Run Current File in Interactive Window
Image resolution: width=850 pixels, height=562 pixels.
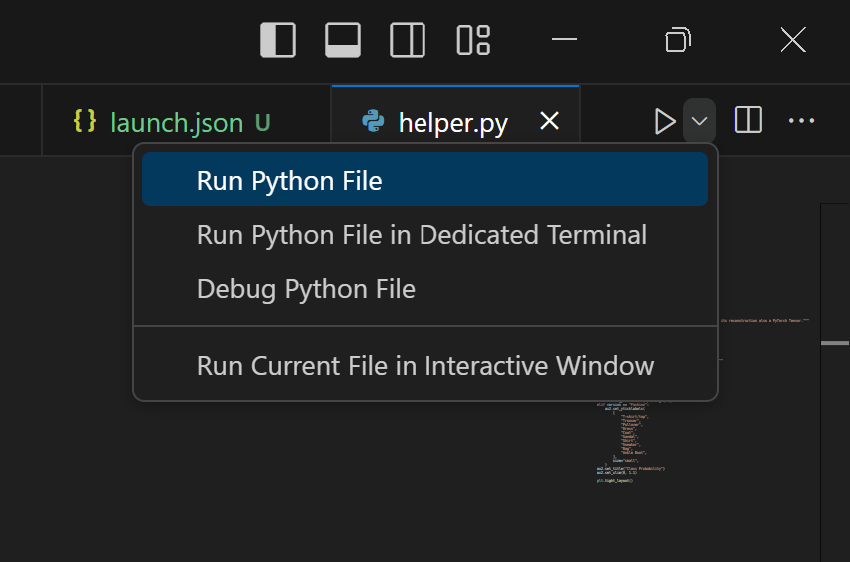coord(425,365)
